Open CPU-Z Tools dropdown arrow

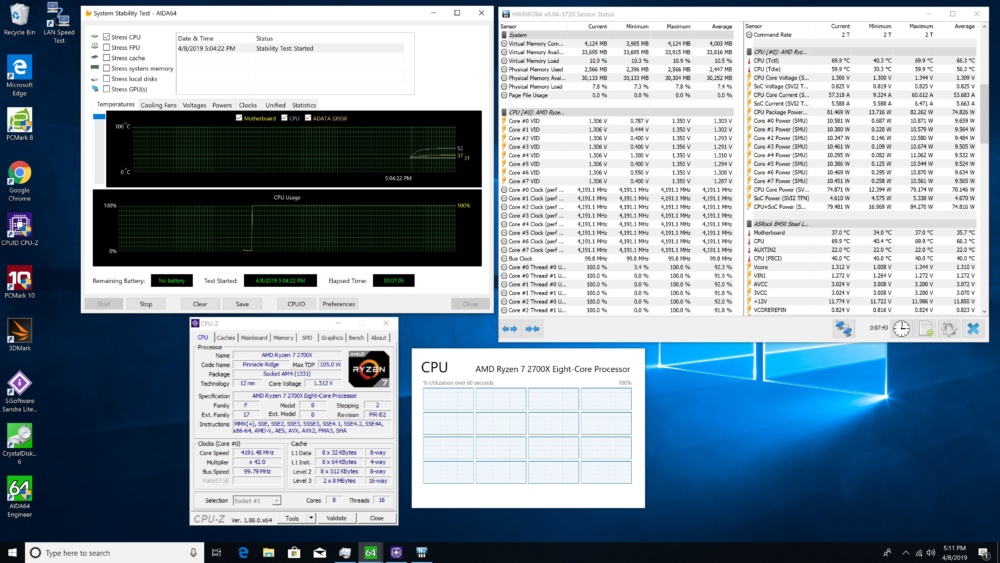tap(311, 518)
